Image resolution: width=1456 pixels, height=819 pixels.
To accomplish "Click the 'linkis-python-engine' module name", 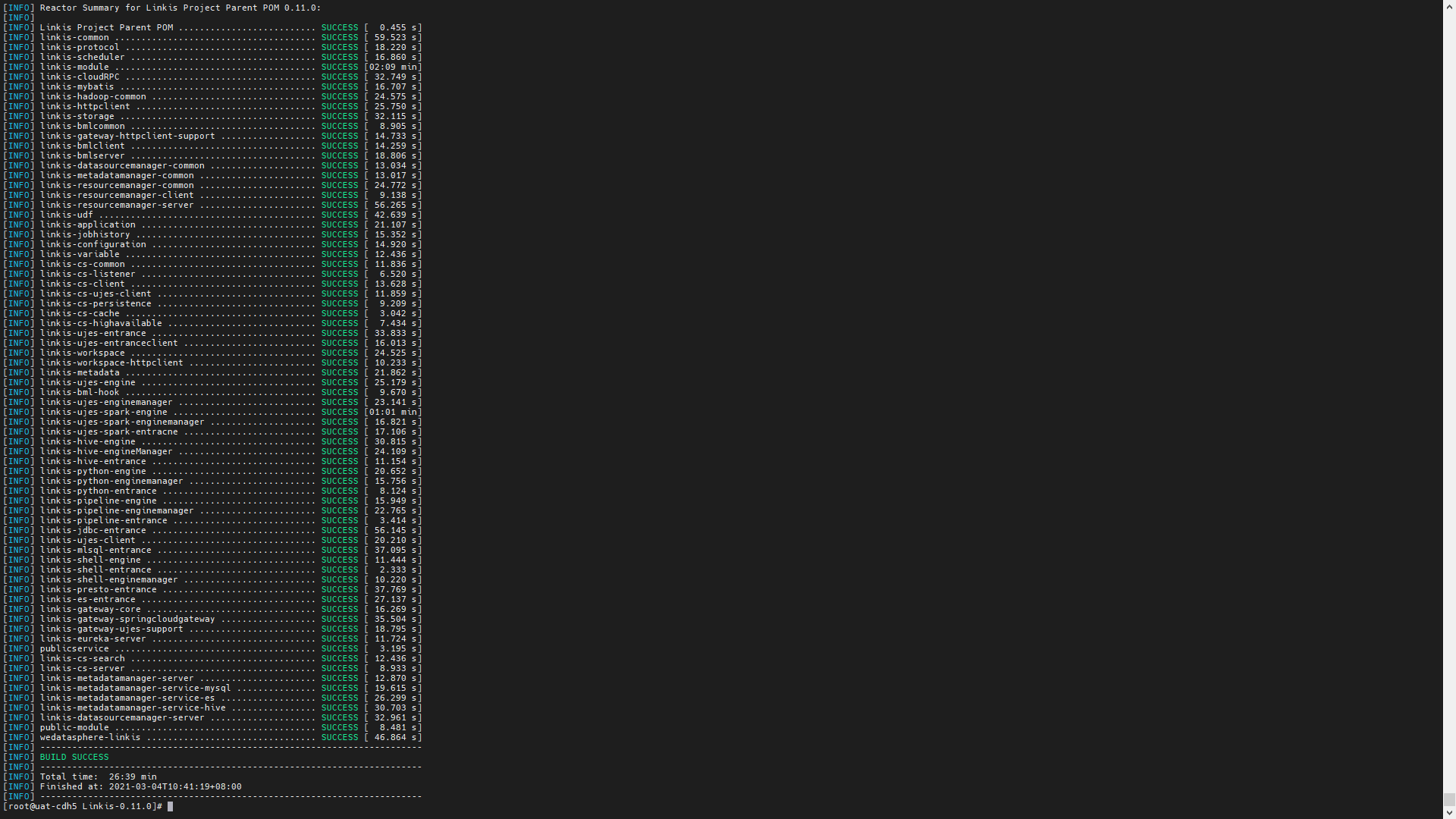I will [93, 471].
